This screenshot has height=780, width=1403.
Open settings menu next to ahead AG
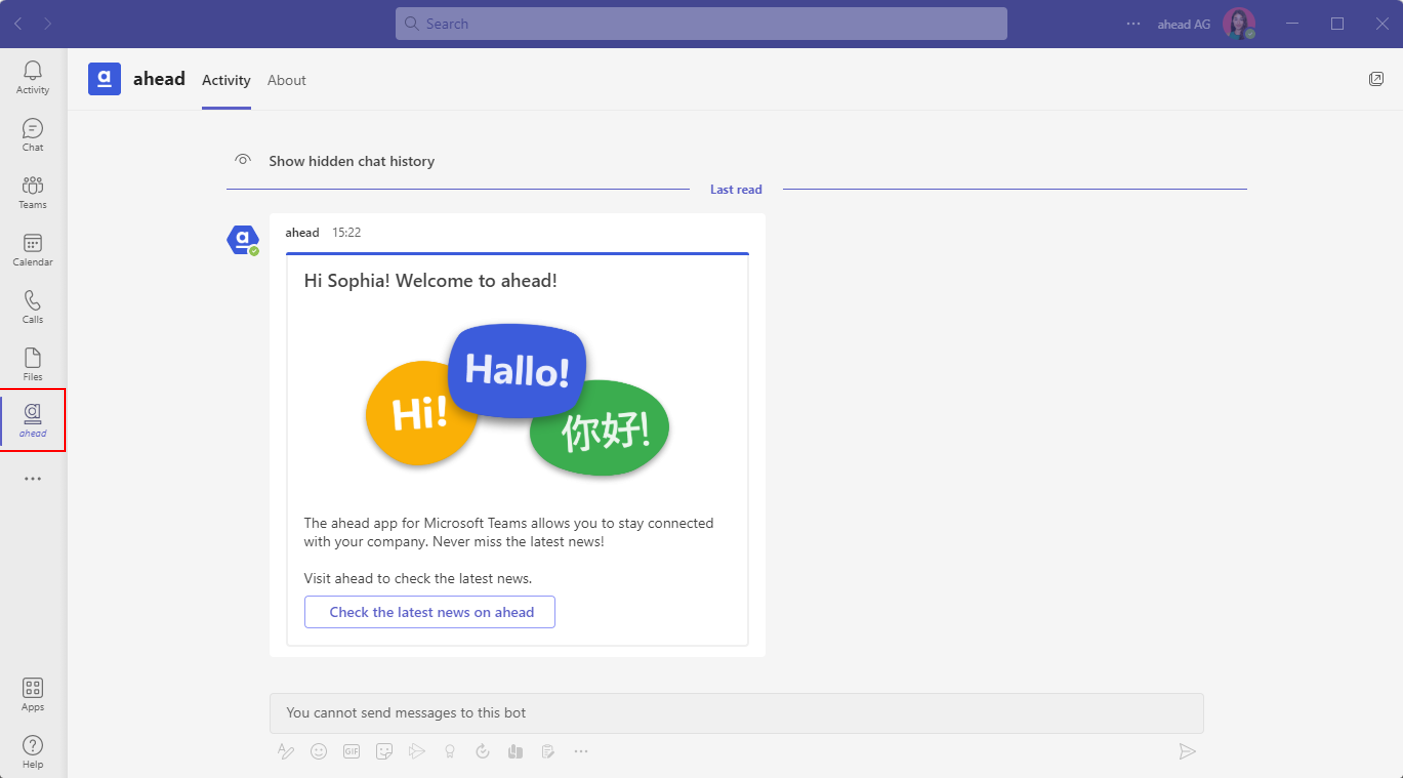[1131, 22]
